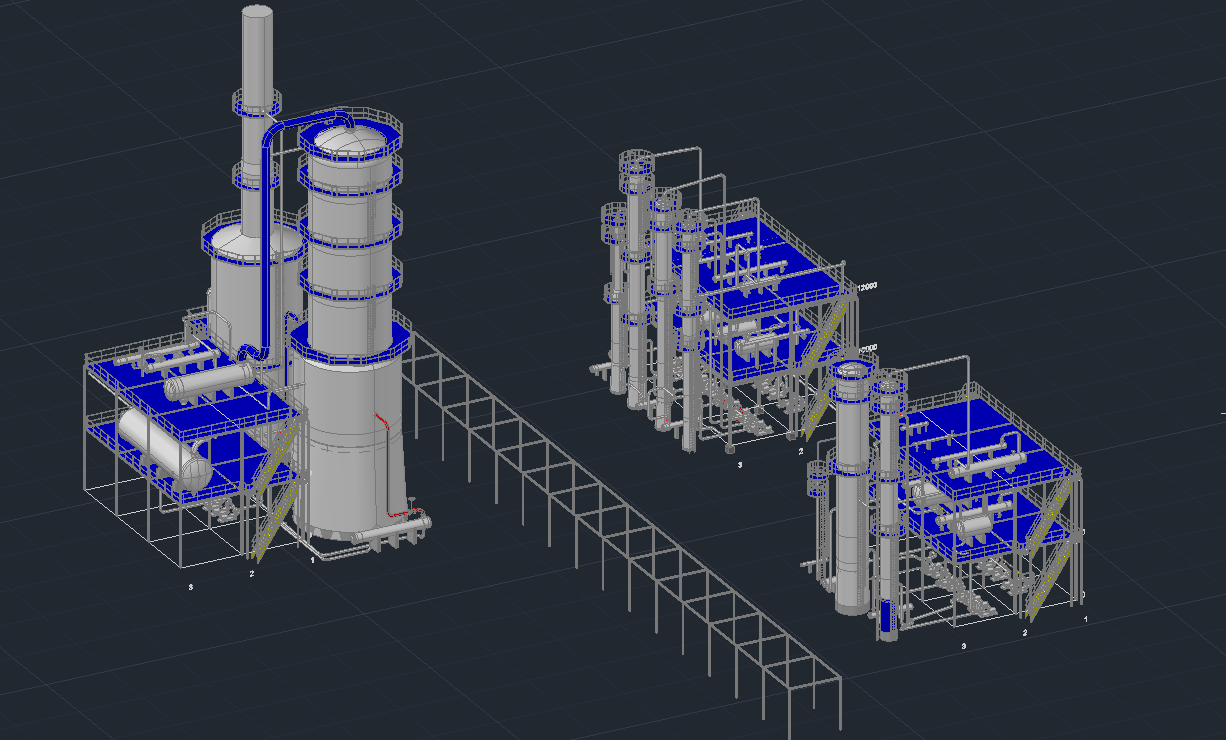Click grid label "3" beneath the middle unit
This screenshot has width=1226, height=740.
click(x=739, y=465)
